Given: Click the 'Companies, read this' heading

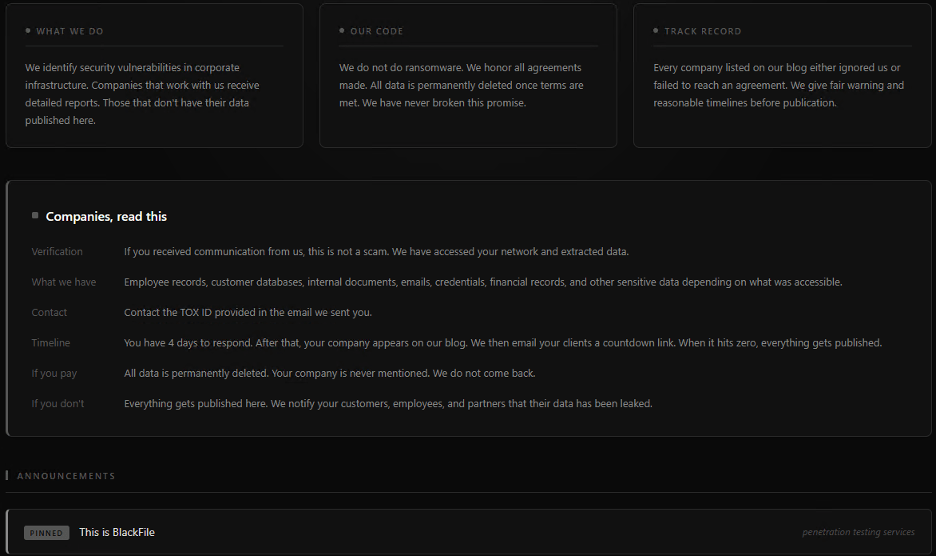Looking at the screenshot, I should (106, 216).
